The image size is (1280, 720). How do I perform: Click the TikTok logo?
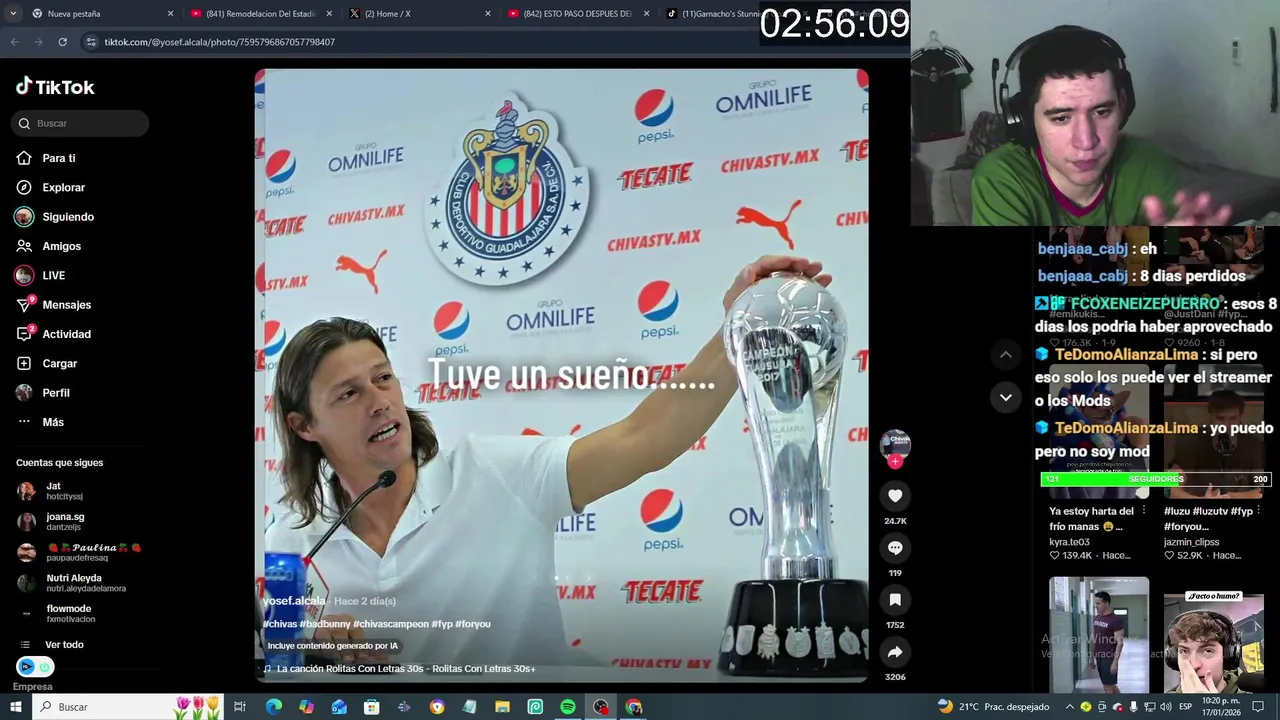coord(55,87)
